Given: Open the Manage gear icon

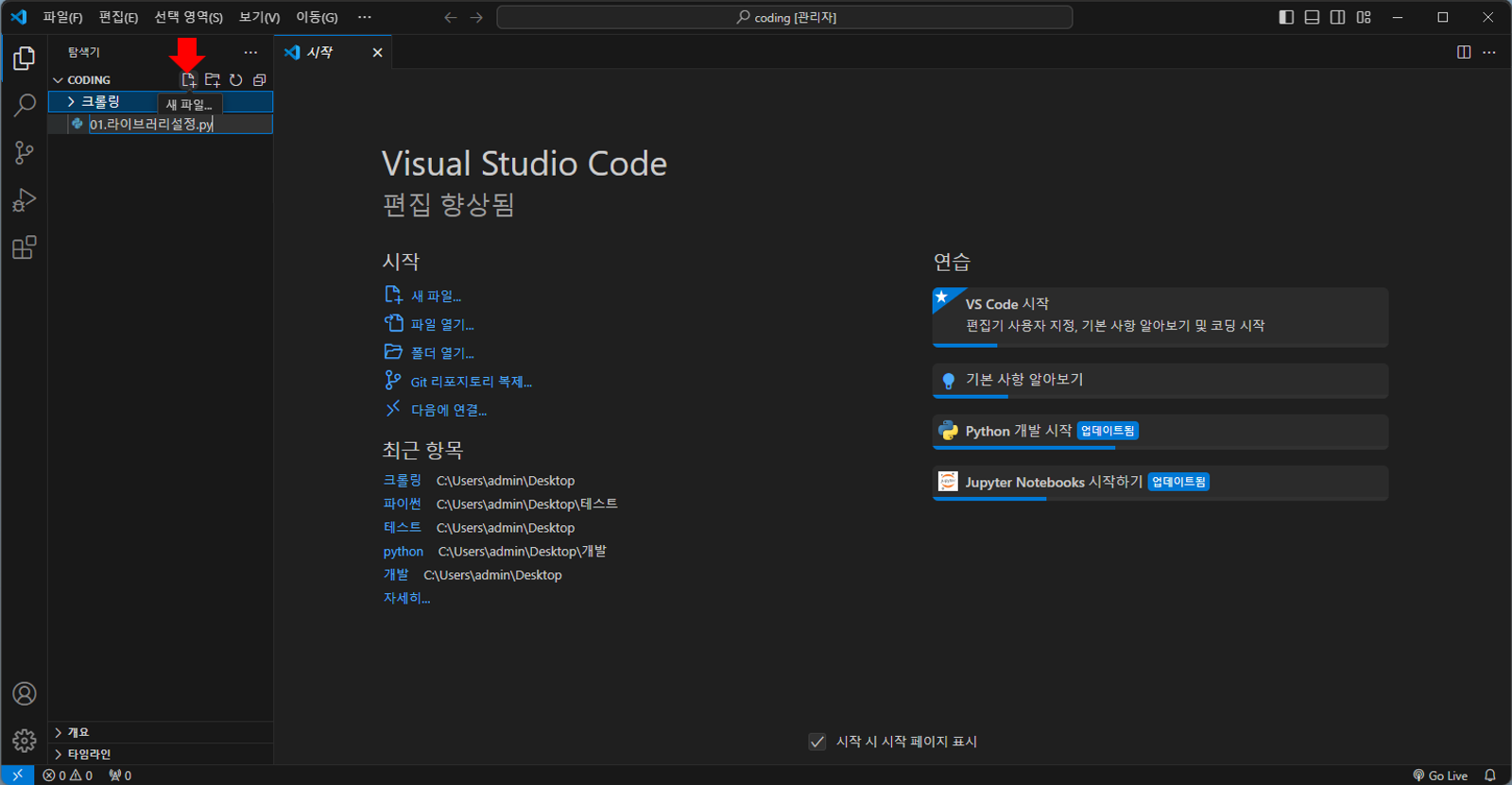Looking at the screenshot, I should pos(24,741).
